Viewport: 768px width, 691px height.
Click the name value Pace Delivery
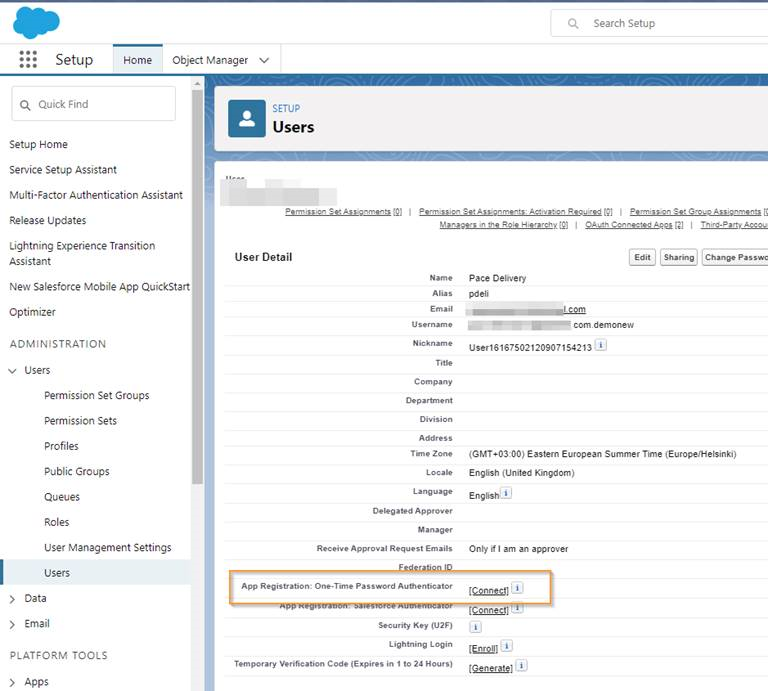[498, 278]
